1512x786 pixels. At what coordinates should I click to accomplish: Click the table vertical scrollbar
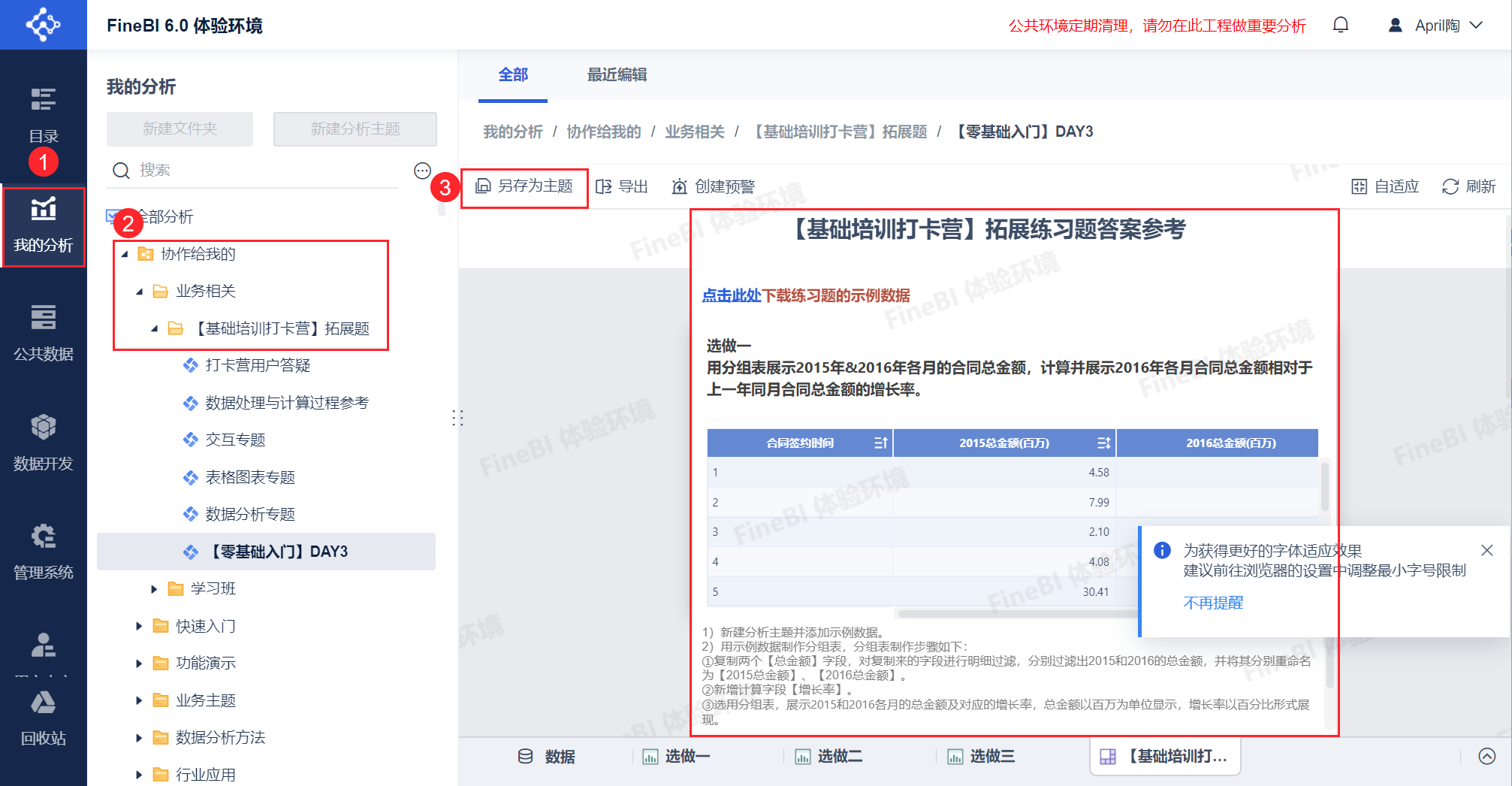tap(1325, 487)
